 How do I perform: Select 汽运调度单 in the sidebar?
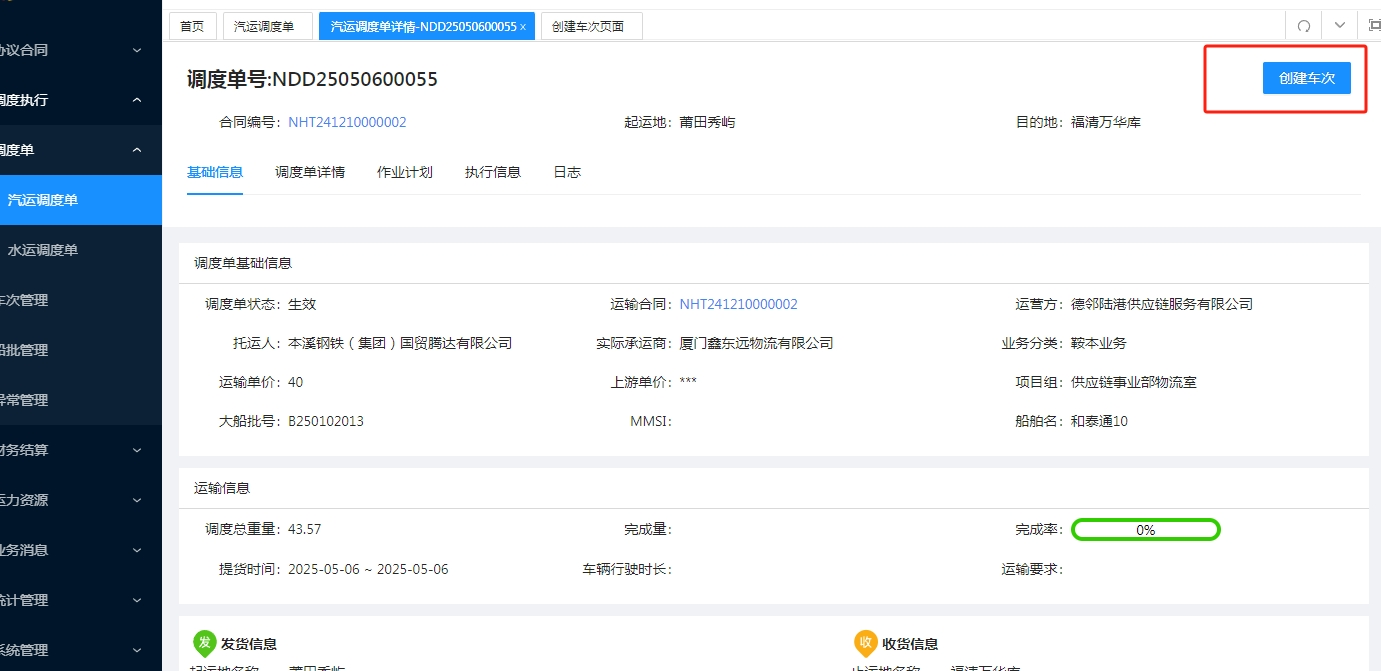point(81,200)
